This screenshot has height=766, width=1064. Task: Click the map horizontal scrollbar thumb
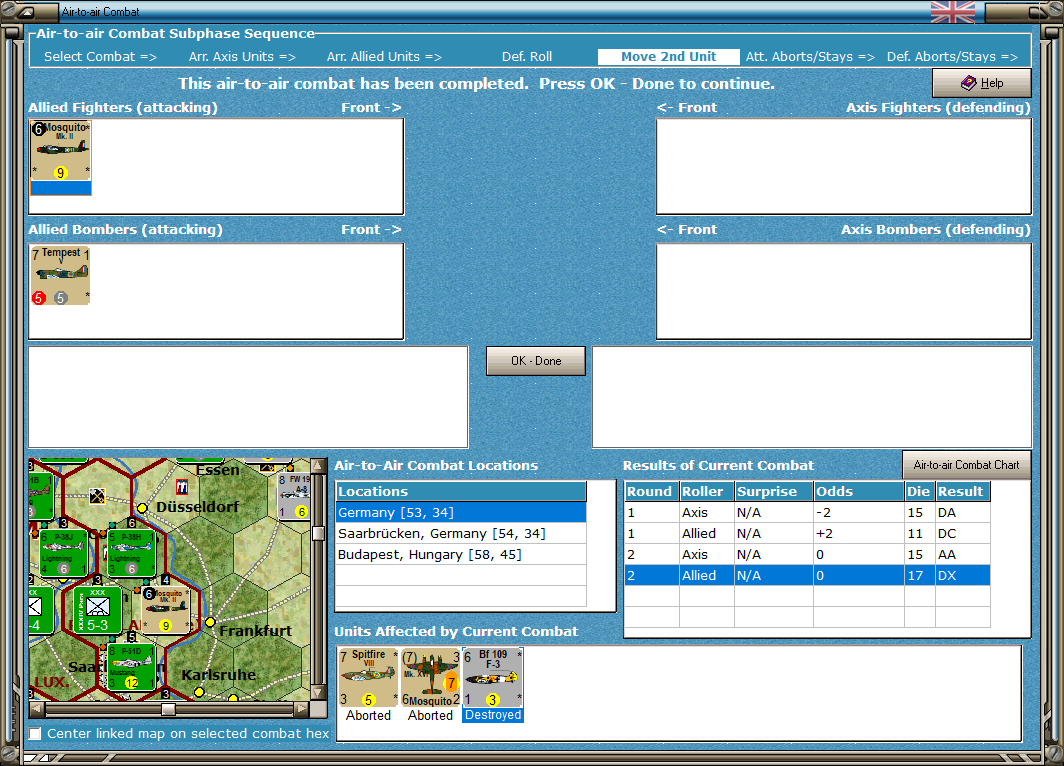pos(168,709)
